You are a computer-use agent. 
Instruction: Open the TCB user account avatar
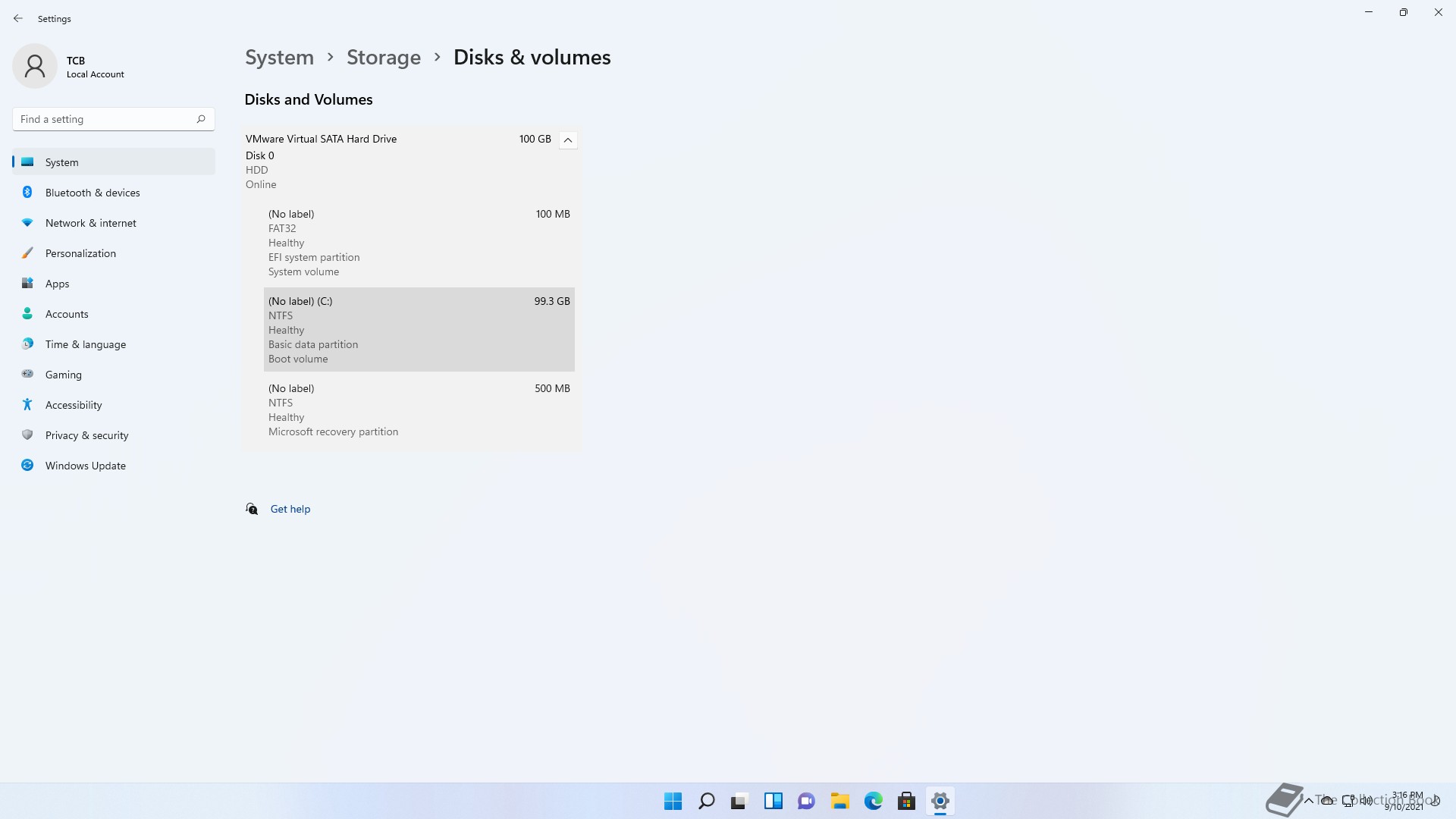pos(35,66)
